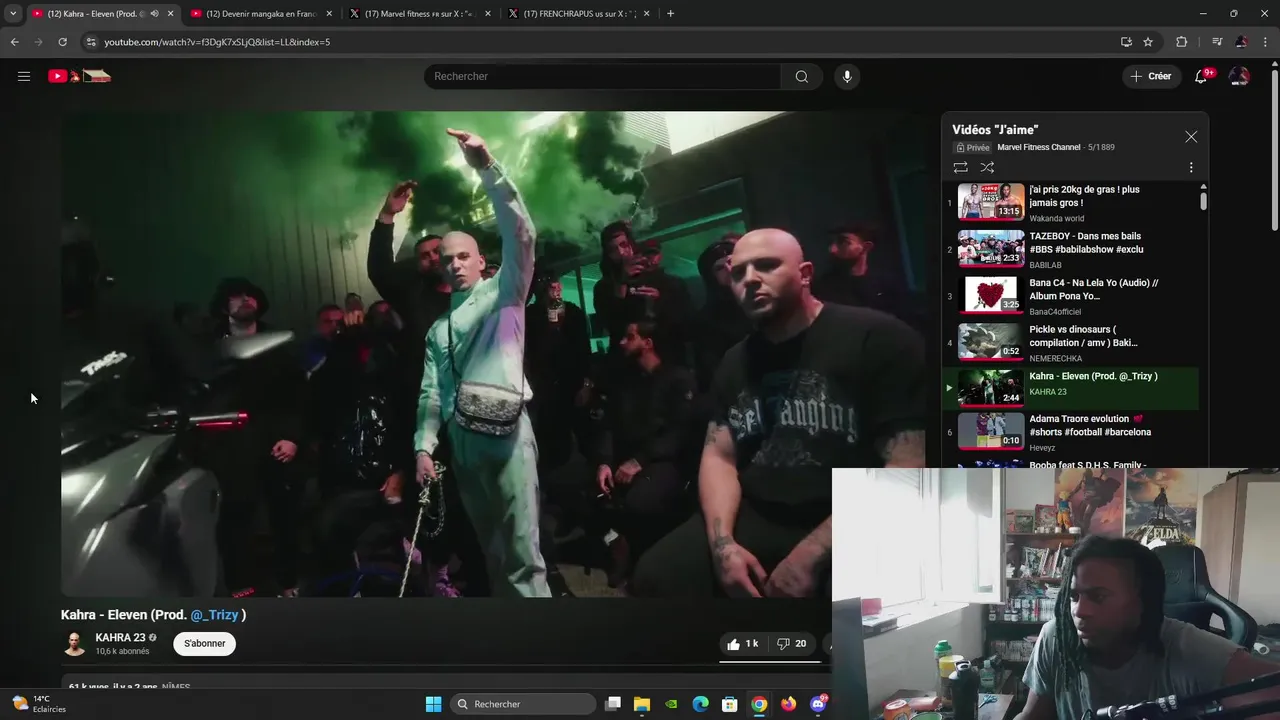Open a new browser tab
Viewport: 1280px width, 720px height.
(670, 14)
